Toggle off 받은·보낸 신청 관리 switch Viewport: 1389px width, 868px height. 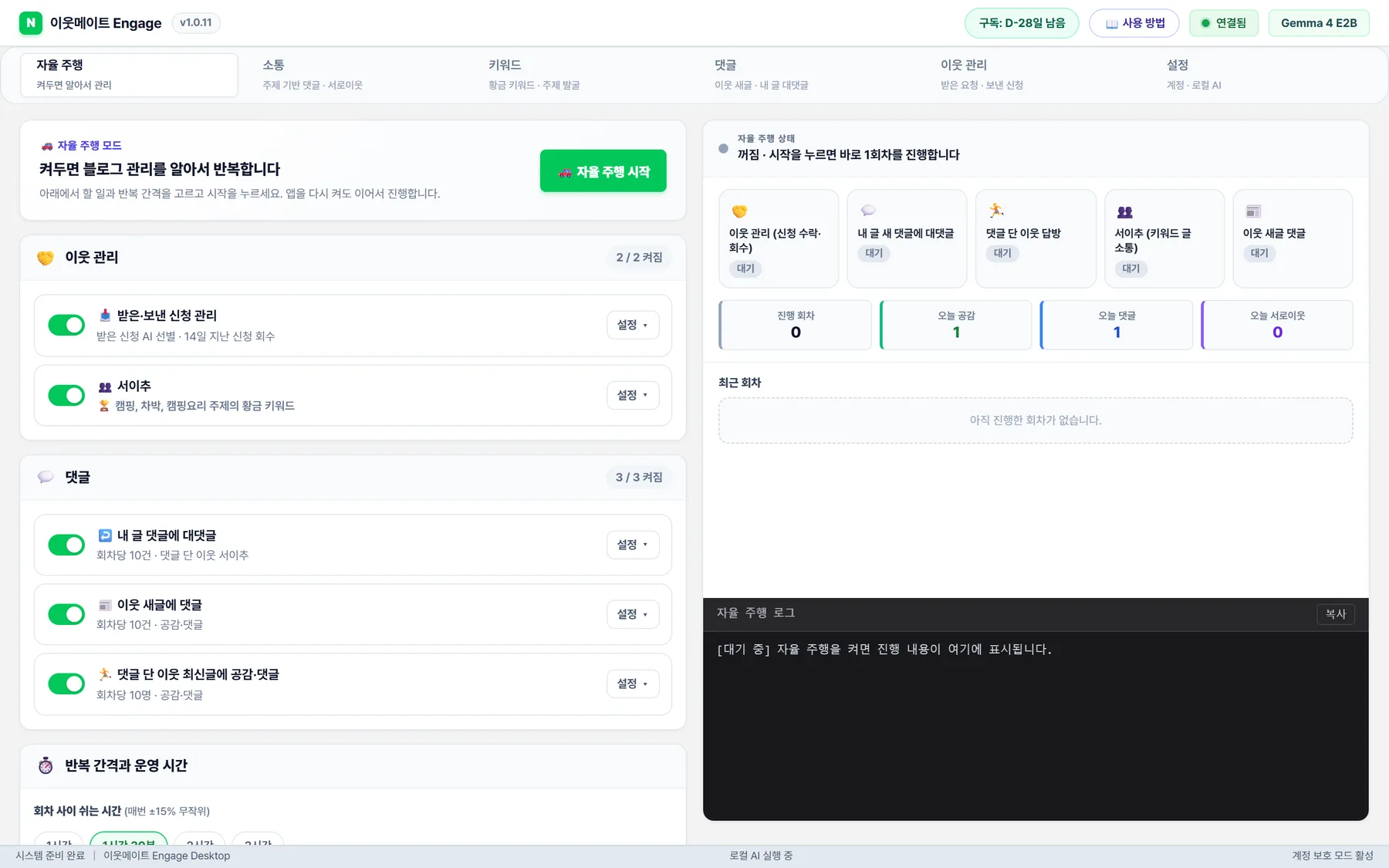click(66, 326)
